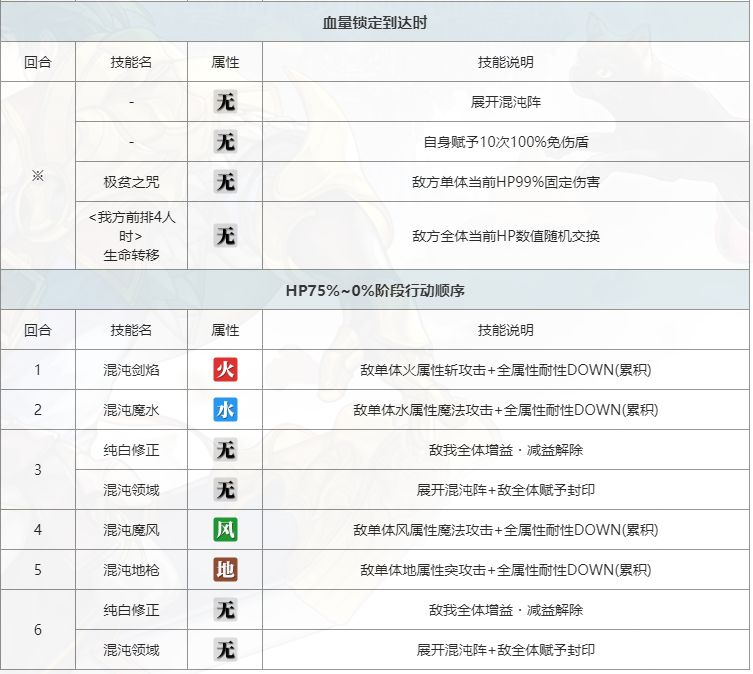Click round number 2 cell

click(x=38, y=410)
